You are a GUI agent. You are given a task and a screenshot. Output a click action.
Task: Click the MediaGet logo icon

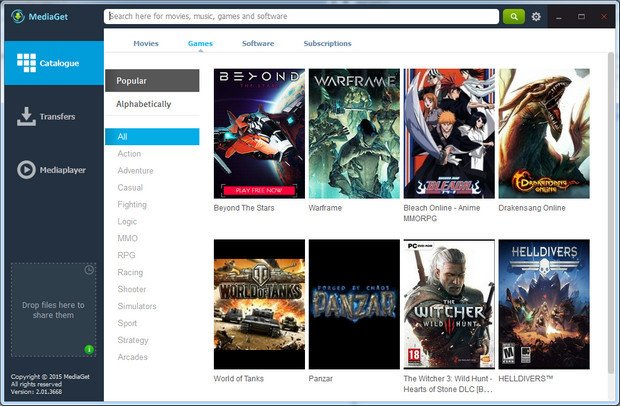18,16
